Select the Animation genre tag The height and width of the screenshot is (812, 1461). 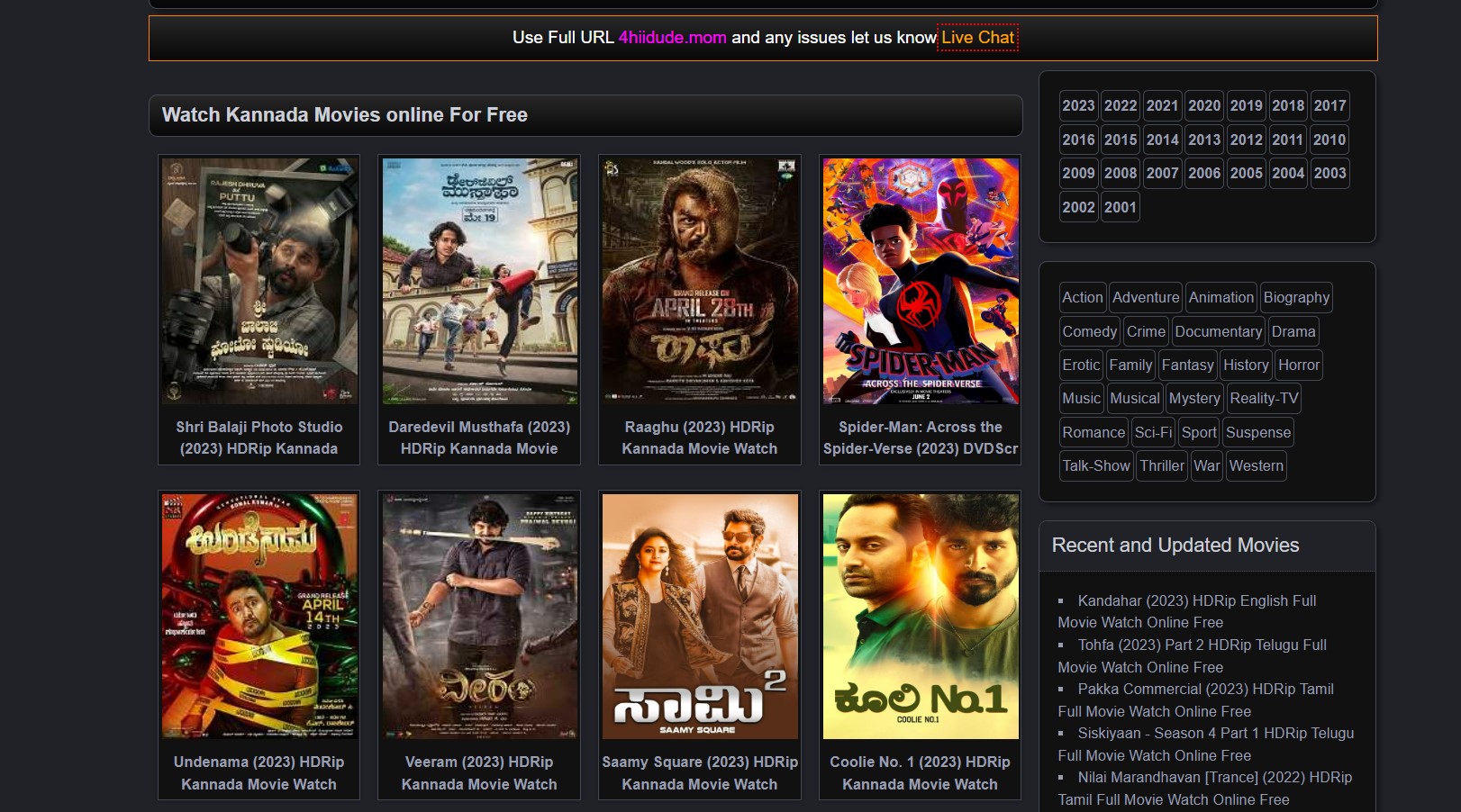(x=1221, y=297)
